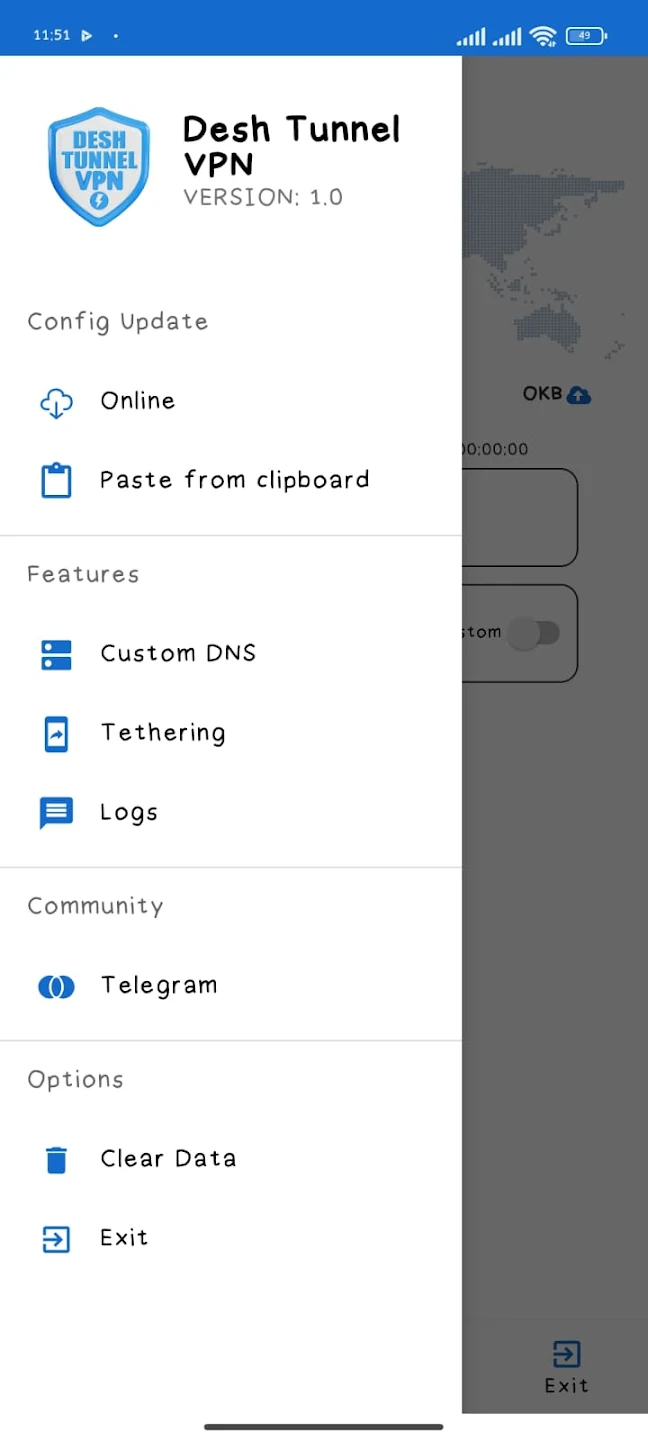Tap the play arrow in the status bar
This screenshot has height=1440, width=648.
pyautogui.click(x=86, y=34)
